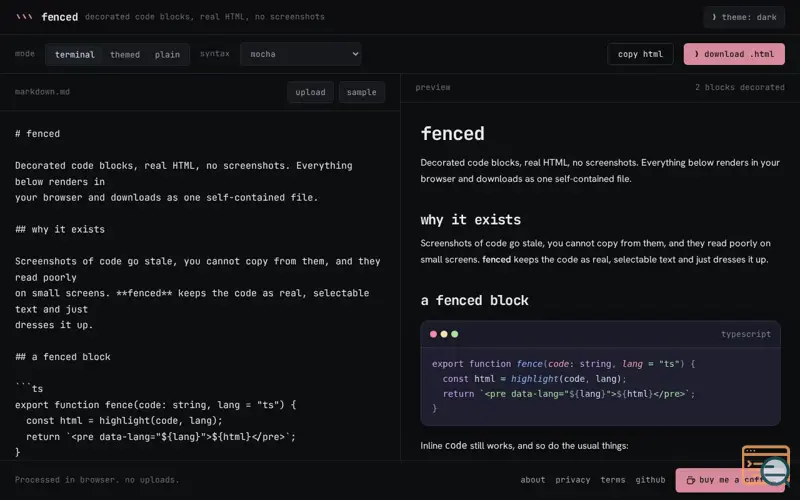Click the 'why it exists' preview heading
This screenshot has width=800, height=500.
pyautogui.click(x=470, y=220)
